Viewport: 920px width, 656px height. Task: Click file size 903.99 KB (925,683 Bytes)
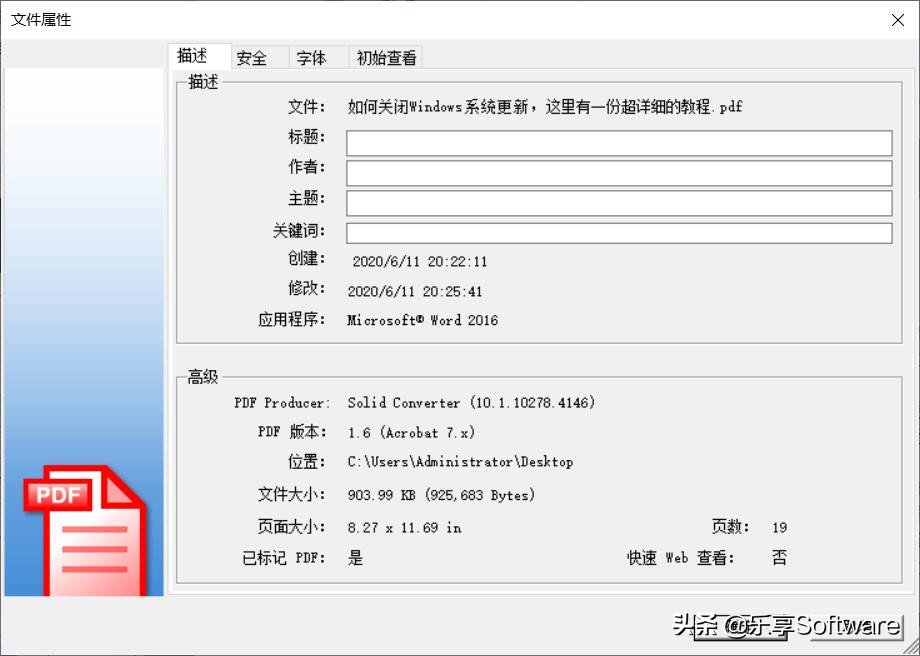441,495
